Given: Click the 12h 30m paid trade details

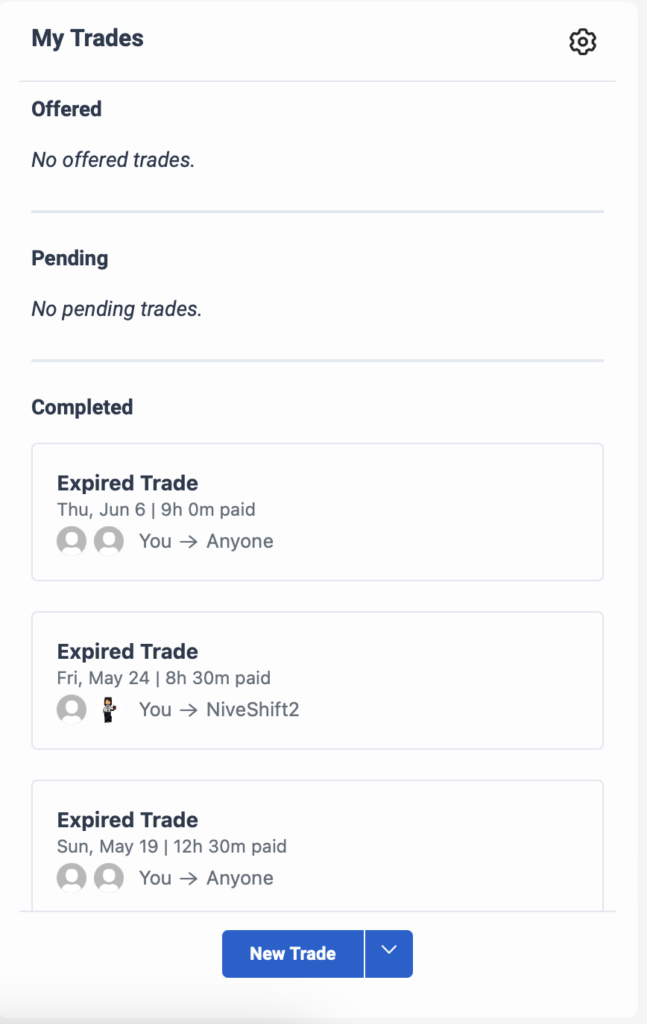Looking at the screenshot, I should tap(172, 846).
